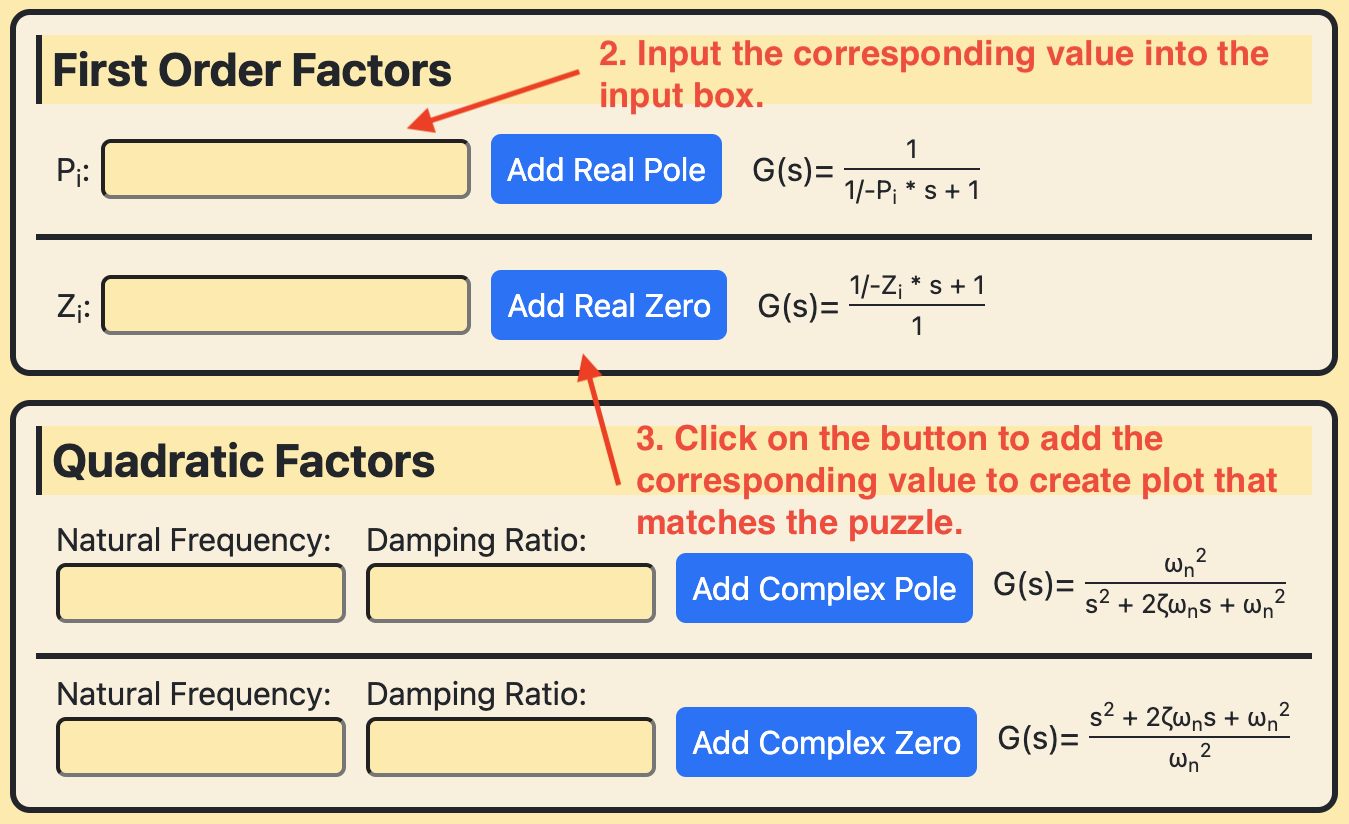
Task: Click the complex zero G(s) formula
Action: click(1144, 742)
